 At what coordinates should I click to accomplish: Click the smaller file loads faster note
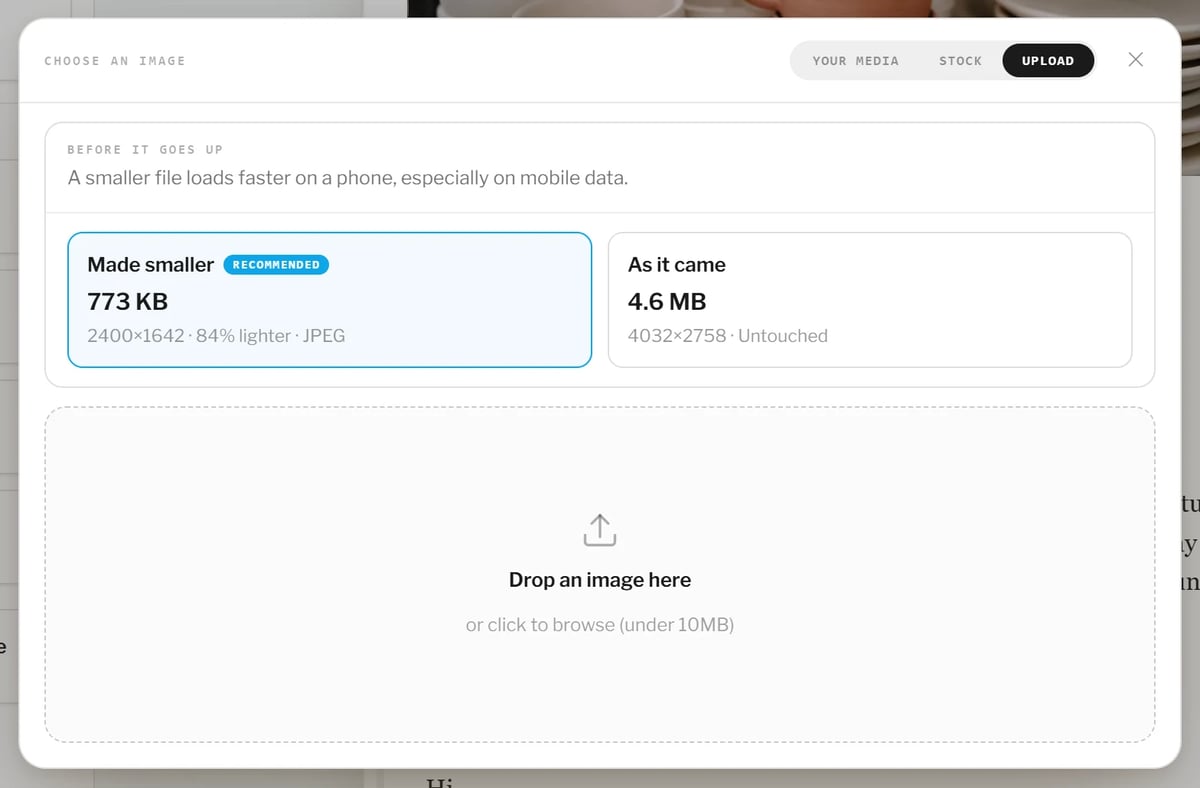click(348, 179)
